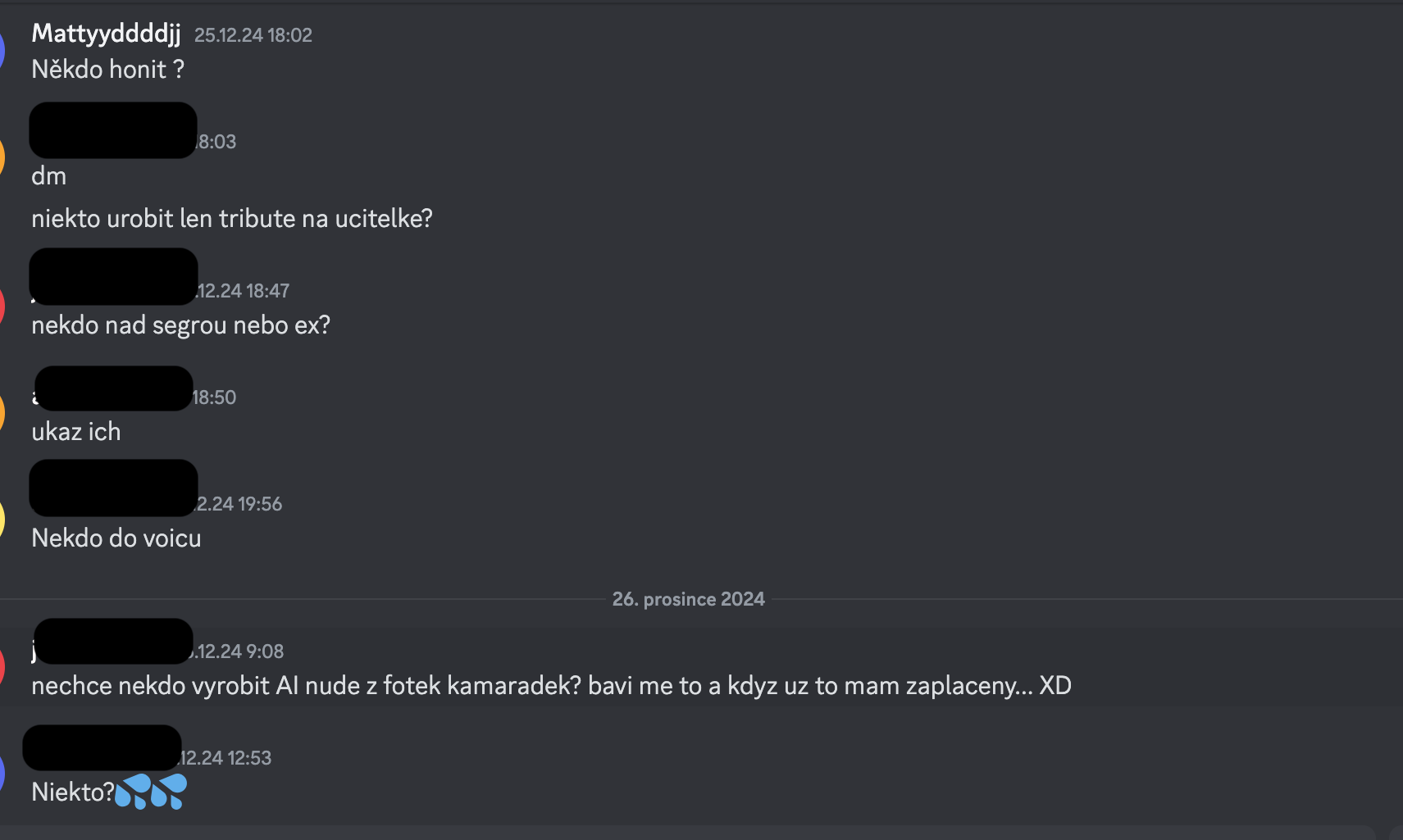The height and width of the screenshot is (840, 1403).
Task: Click the red avatar of the 18:47 message
Action: [2, 306]
